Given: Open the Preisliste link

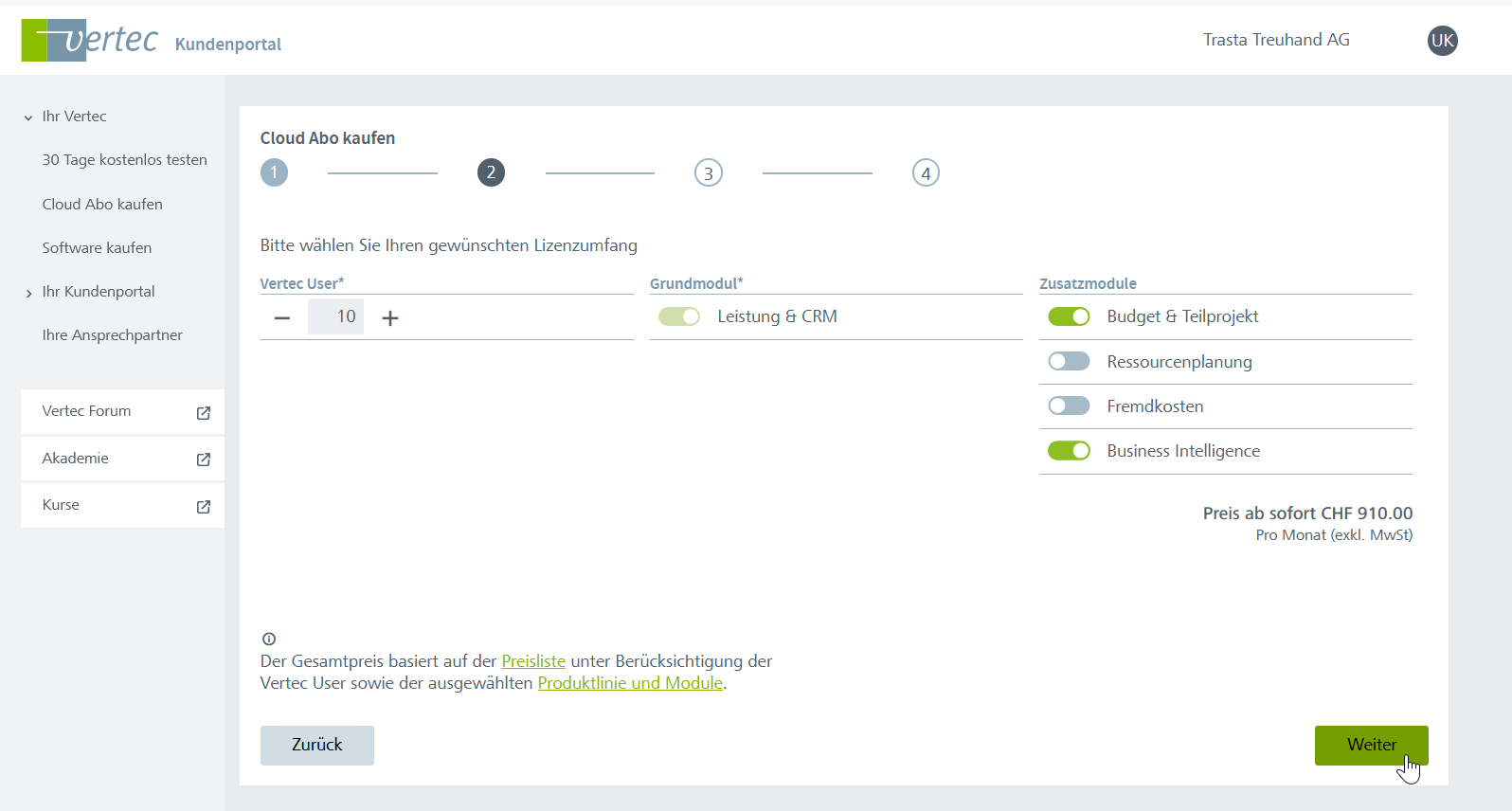Looking at the screenshot, I should click(533, 661).
